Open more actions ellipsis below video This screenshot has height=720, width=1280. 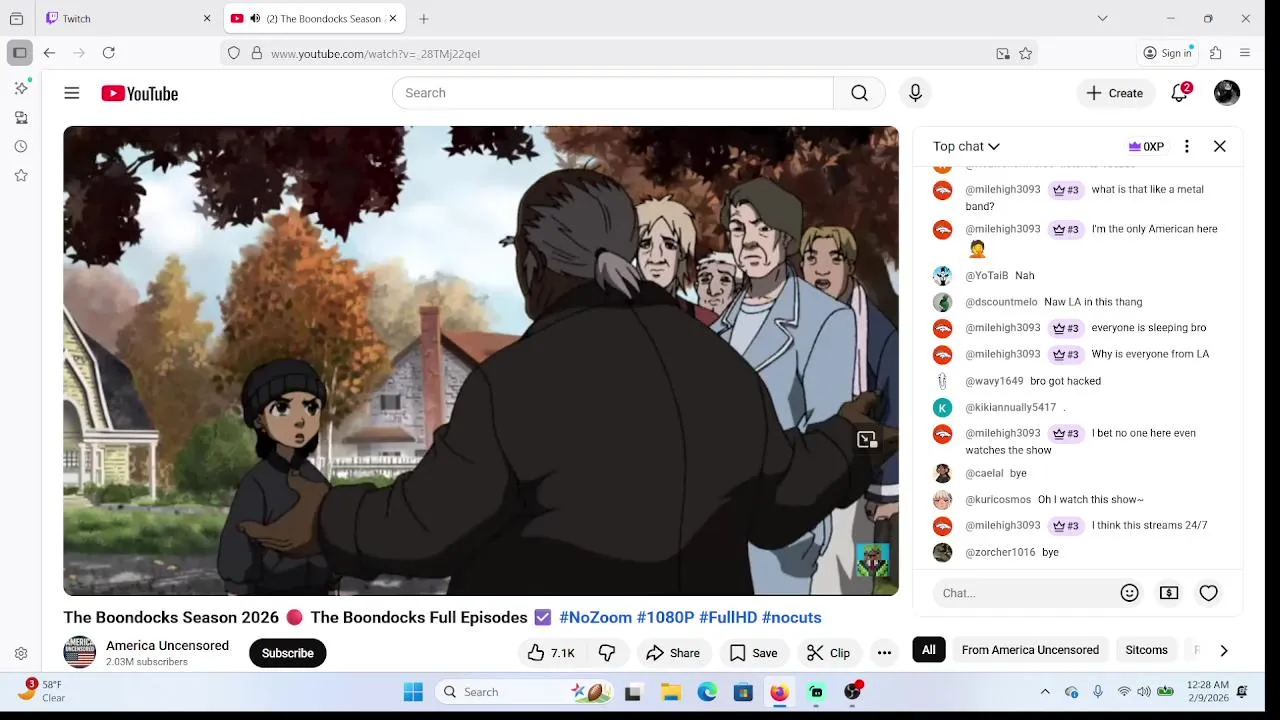(884, 653)
